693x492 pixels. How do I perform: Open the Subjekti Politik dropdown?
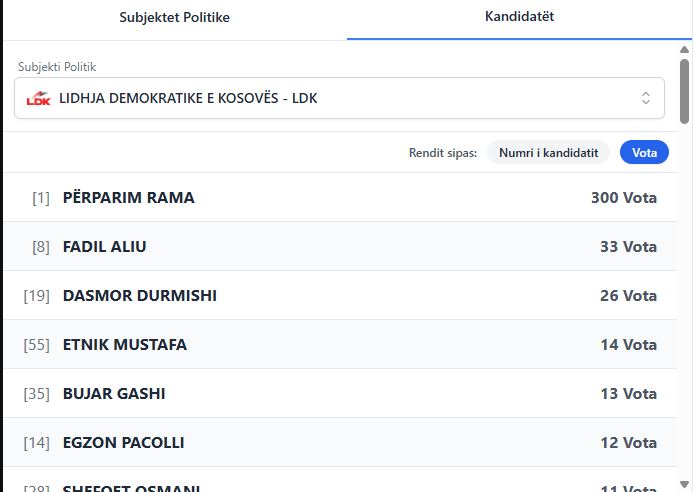[339, 98]
